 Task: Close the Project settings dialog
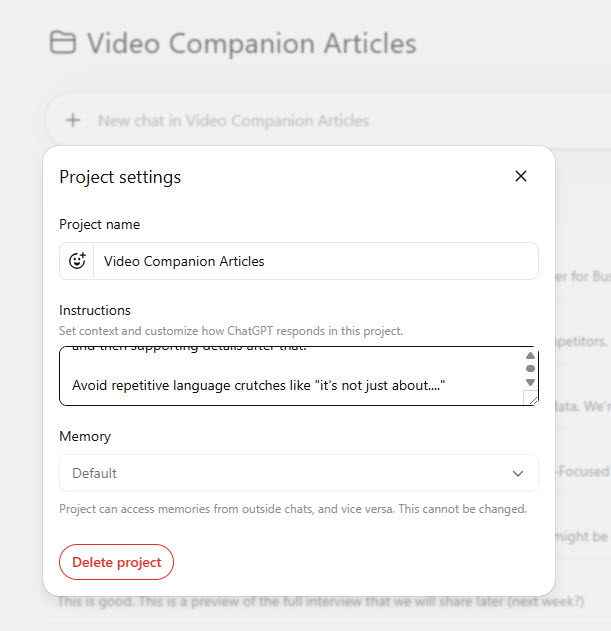521,176
